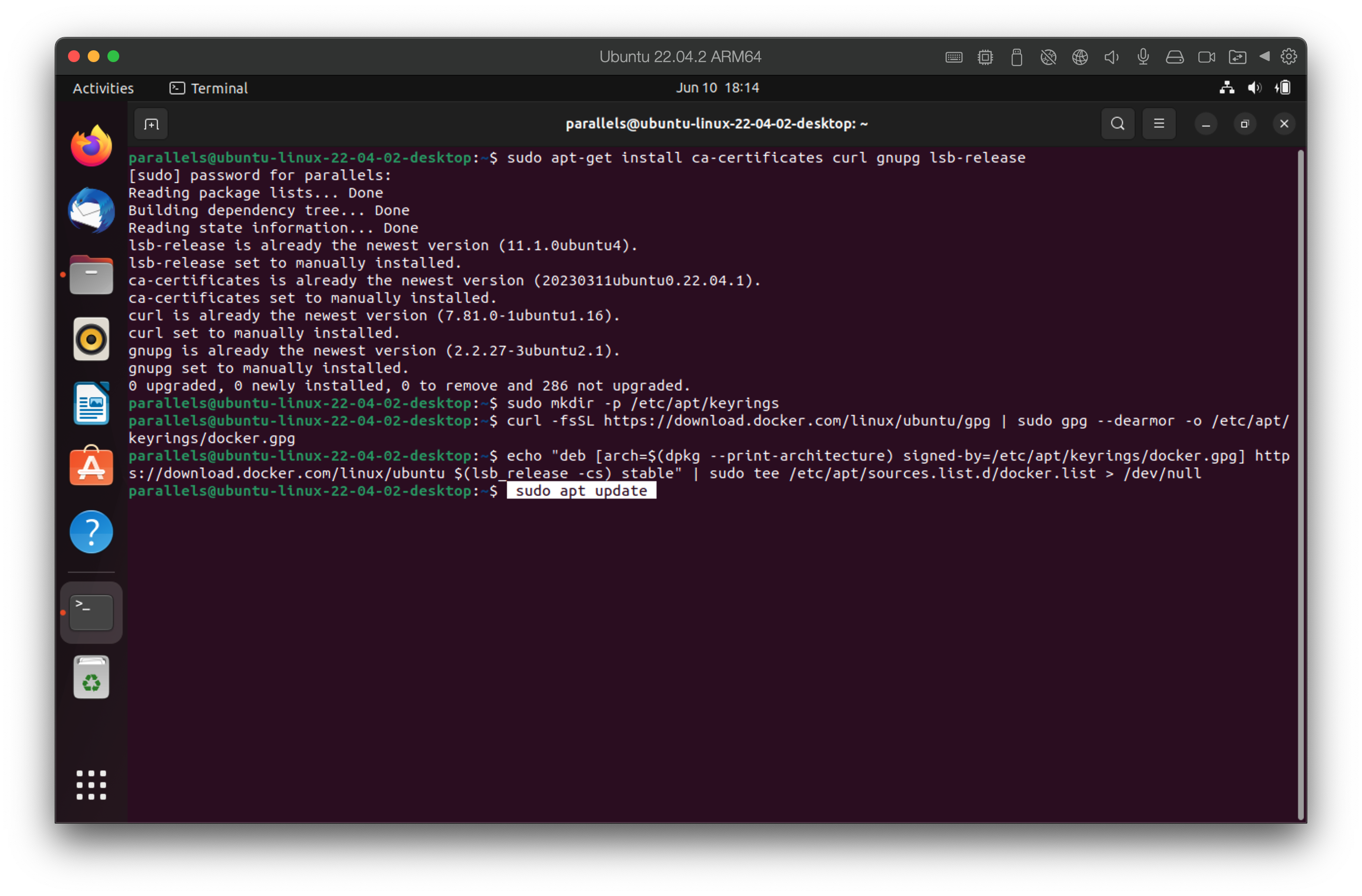Click 'keyrings/docker.gpg' wrapped line

[212, 439]
